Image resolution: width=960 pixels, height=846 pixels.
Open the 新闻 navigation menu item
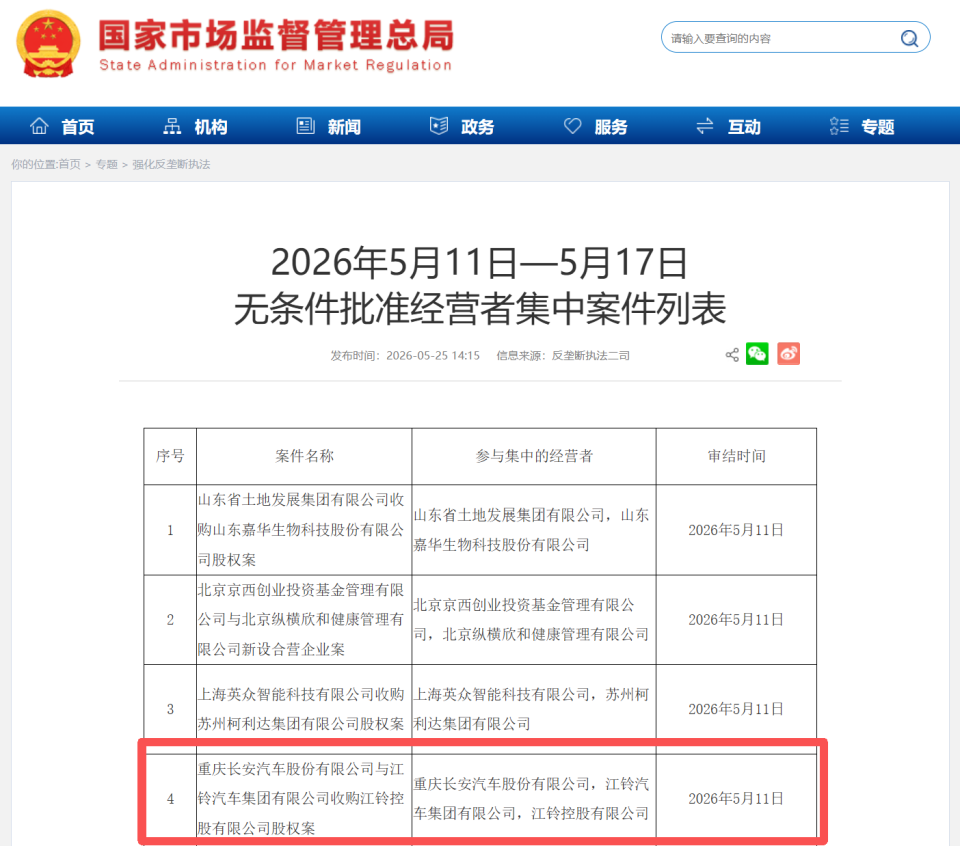344,127
